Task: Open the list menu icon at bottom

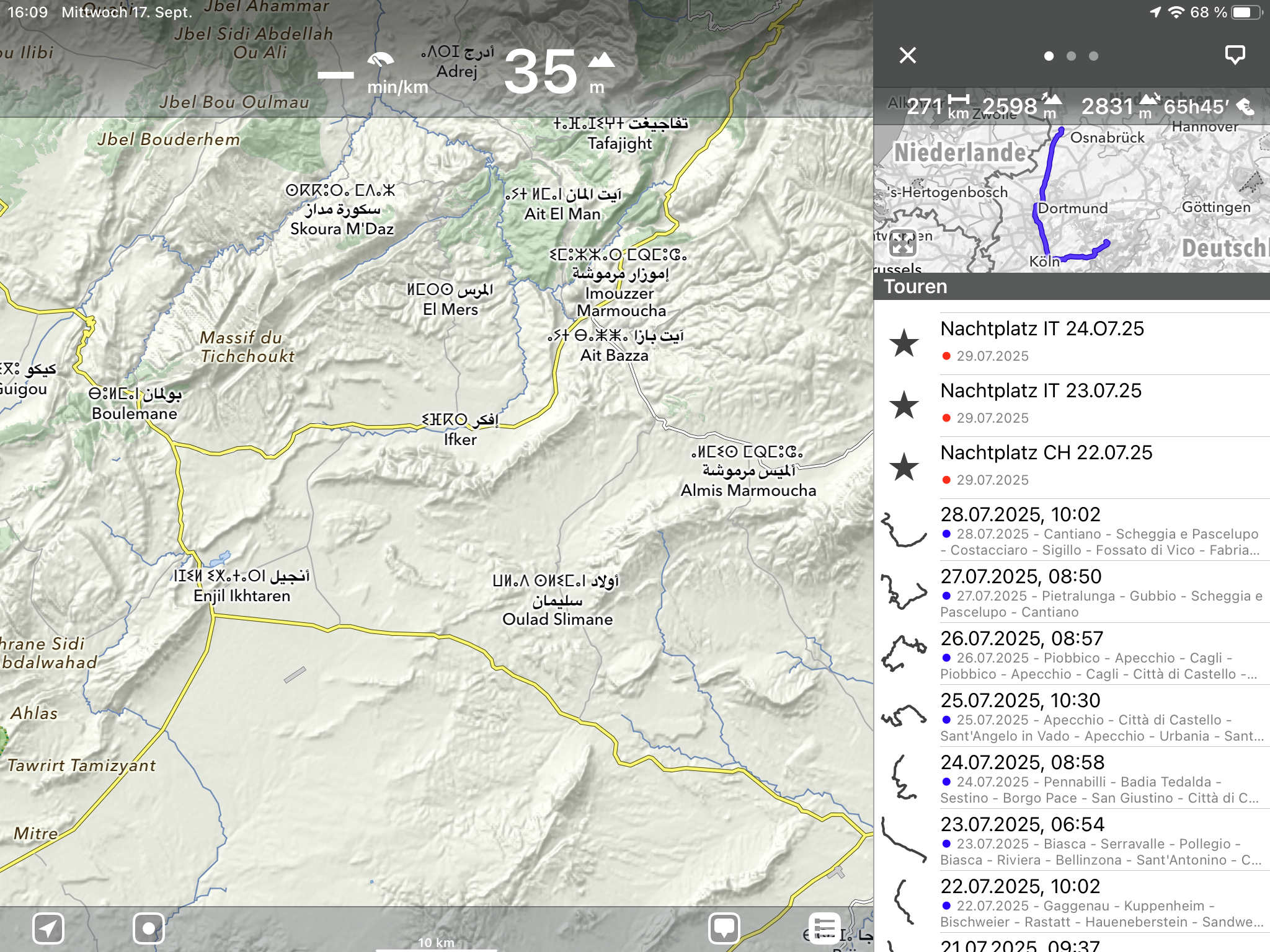Action: point(825,928)
